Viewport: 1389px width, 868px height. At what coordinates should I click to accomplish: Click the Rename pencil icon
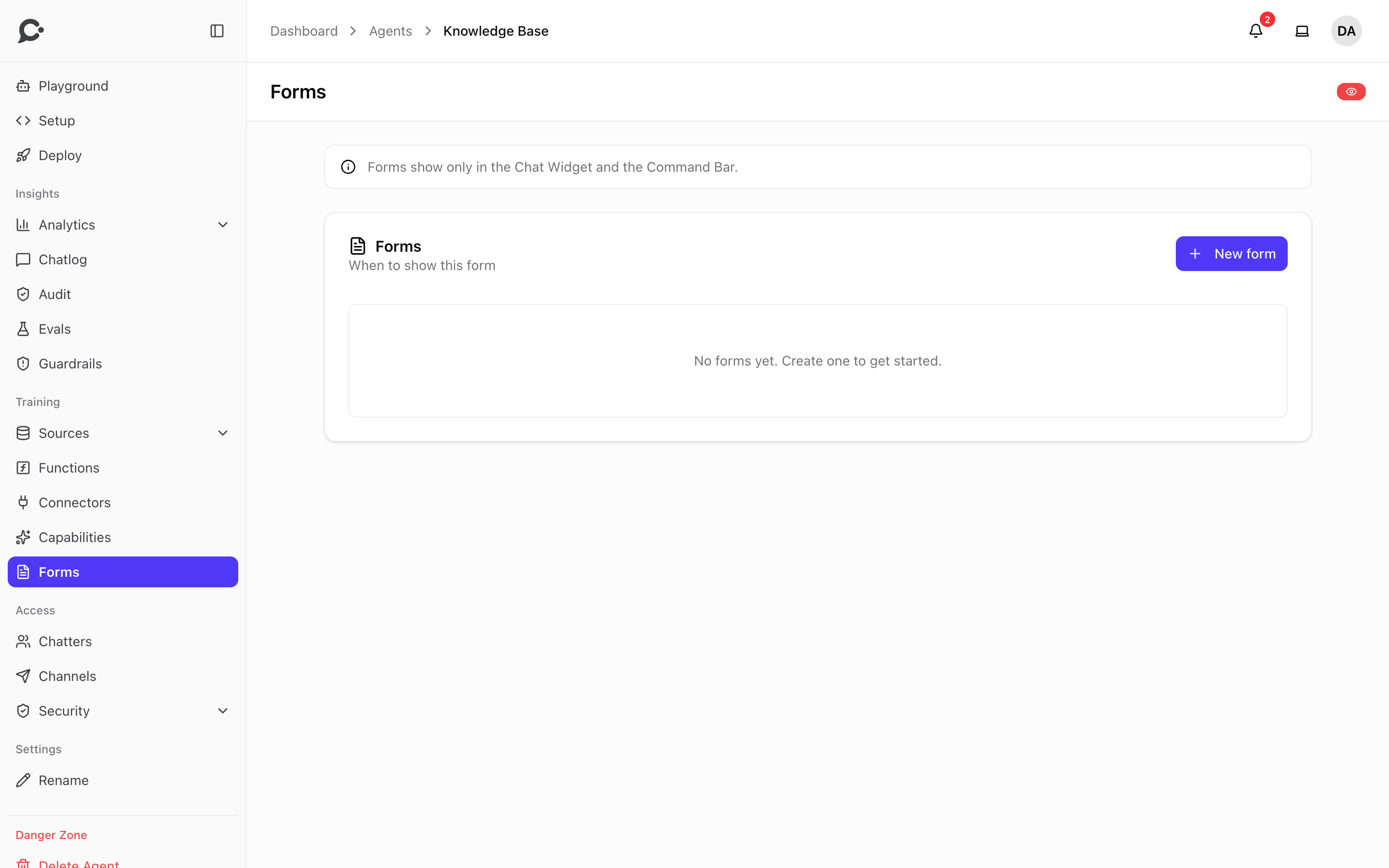click(23, 781)
